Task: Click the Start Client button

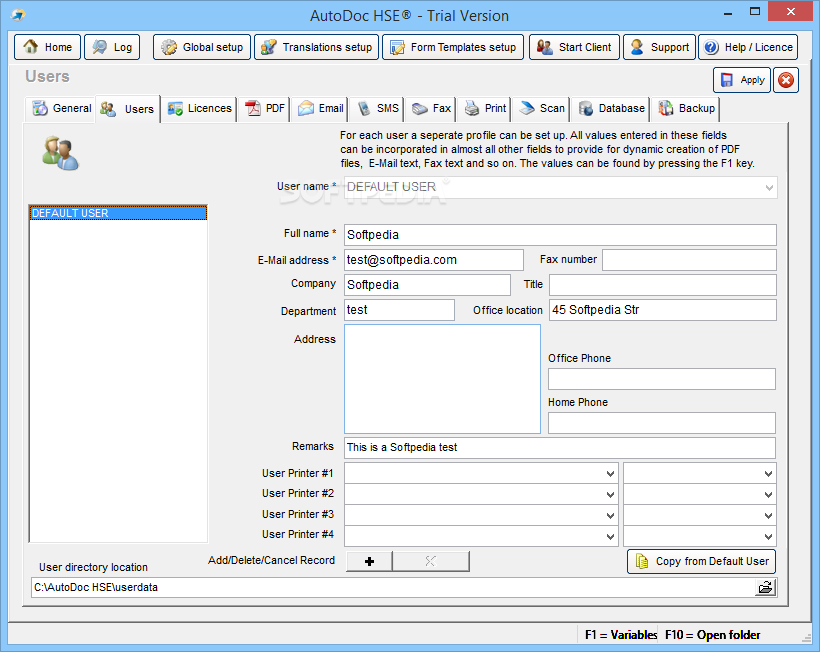Action: [x=574, y=47]
